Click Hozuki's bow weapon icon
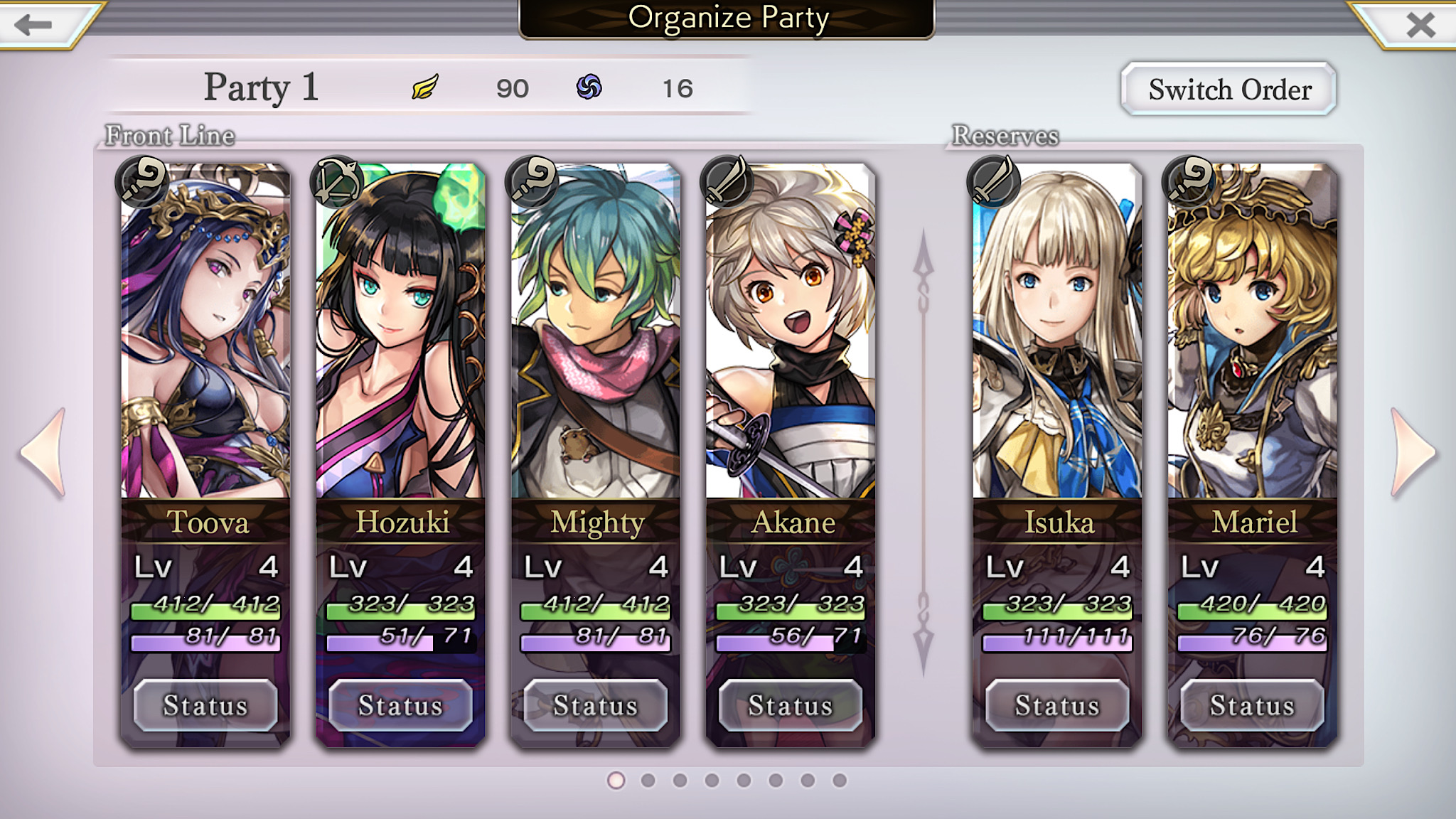 point(337,182)
